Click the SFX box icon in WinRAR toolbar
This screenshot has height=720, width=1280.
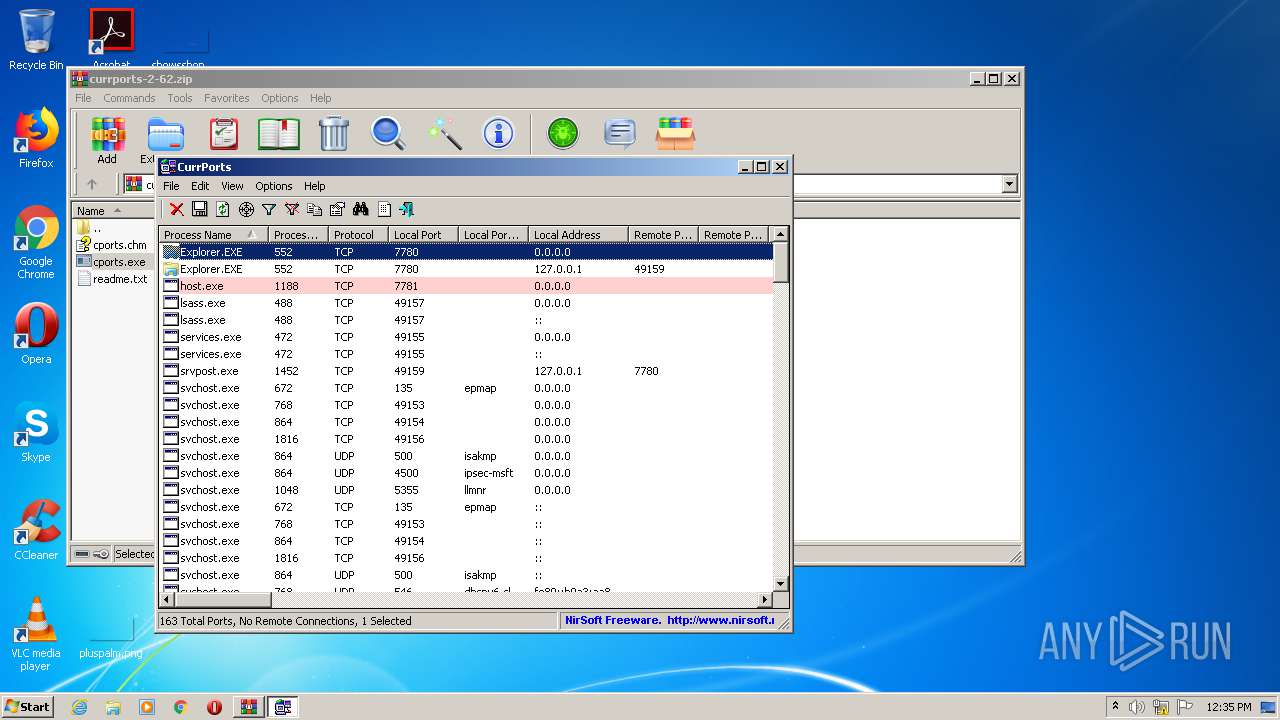(675, 133)
